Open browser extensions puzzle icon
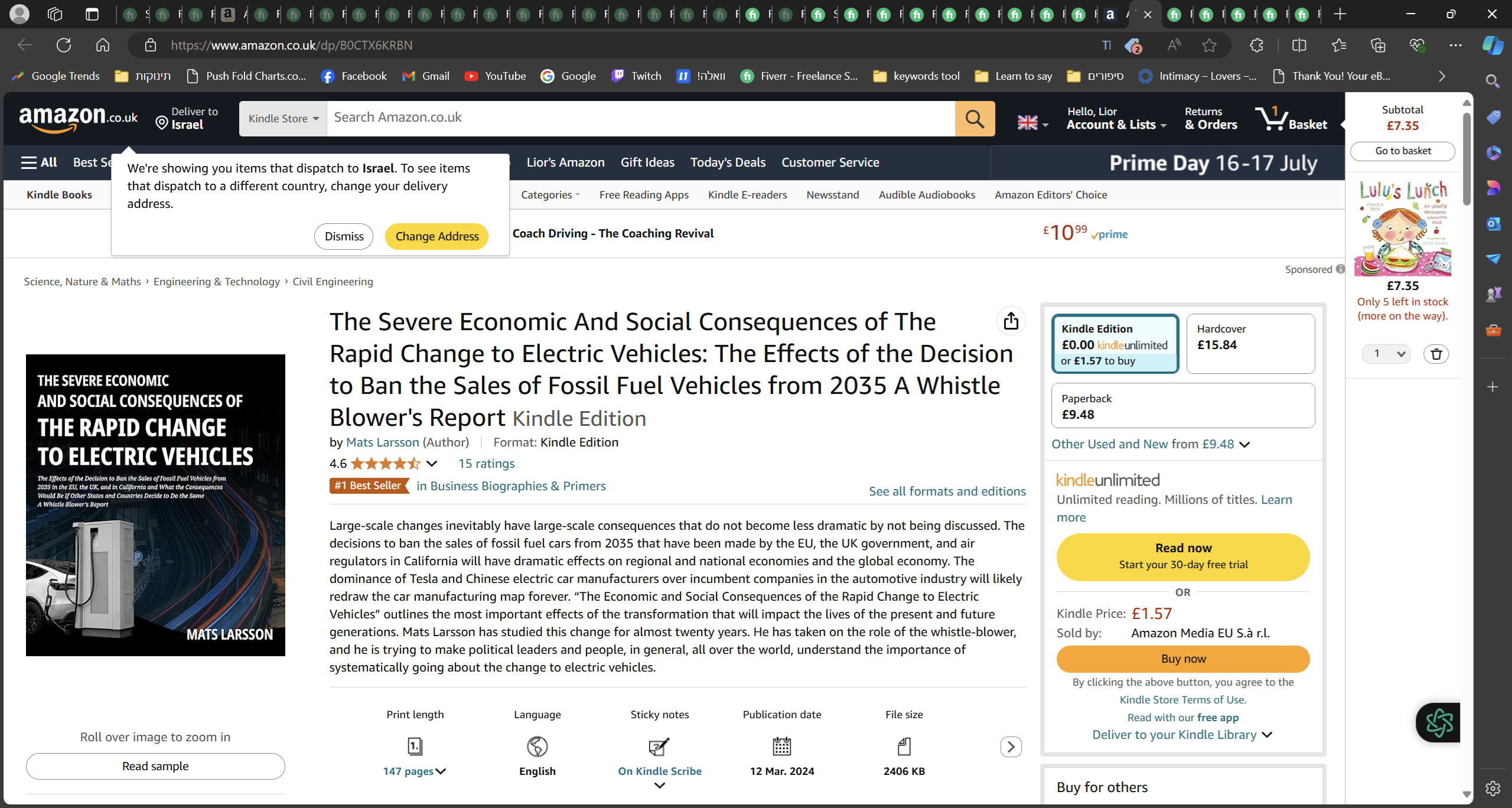1512x808 pixels. pyautogui.click(x=1256, y=45)
